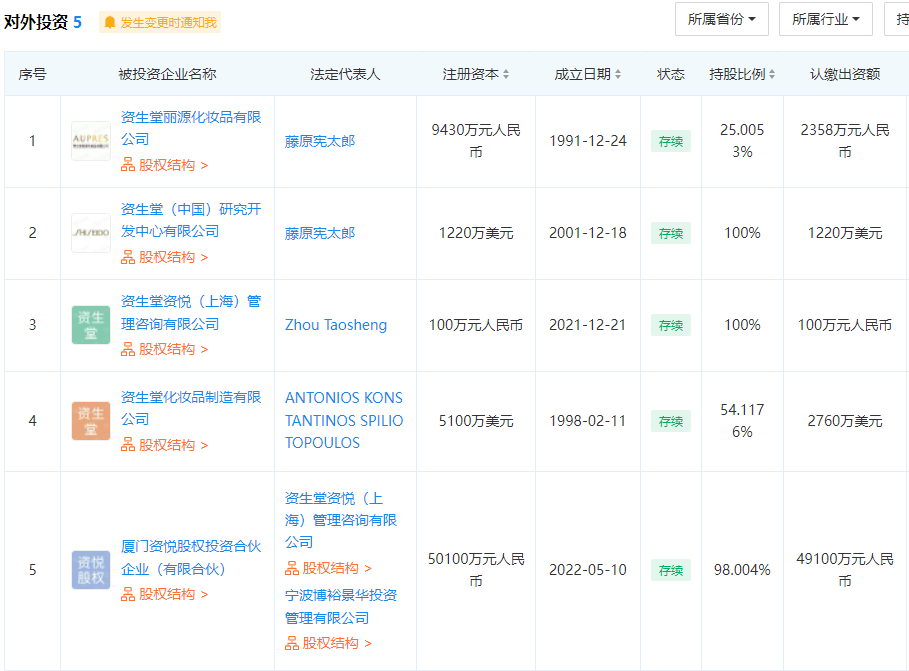Click the 50100万元人民币 registered capital cell
The width and height of the screenshot is (909, 671).
[x=476, y=570]
